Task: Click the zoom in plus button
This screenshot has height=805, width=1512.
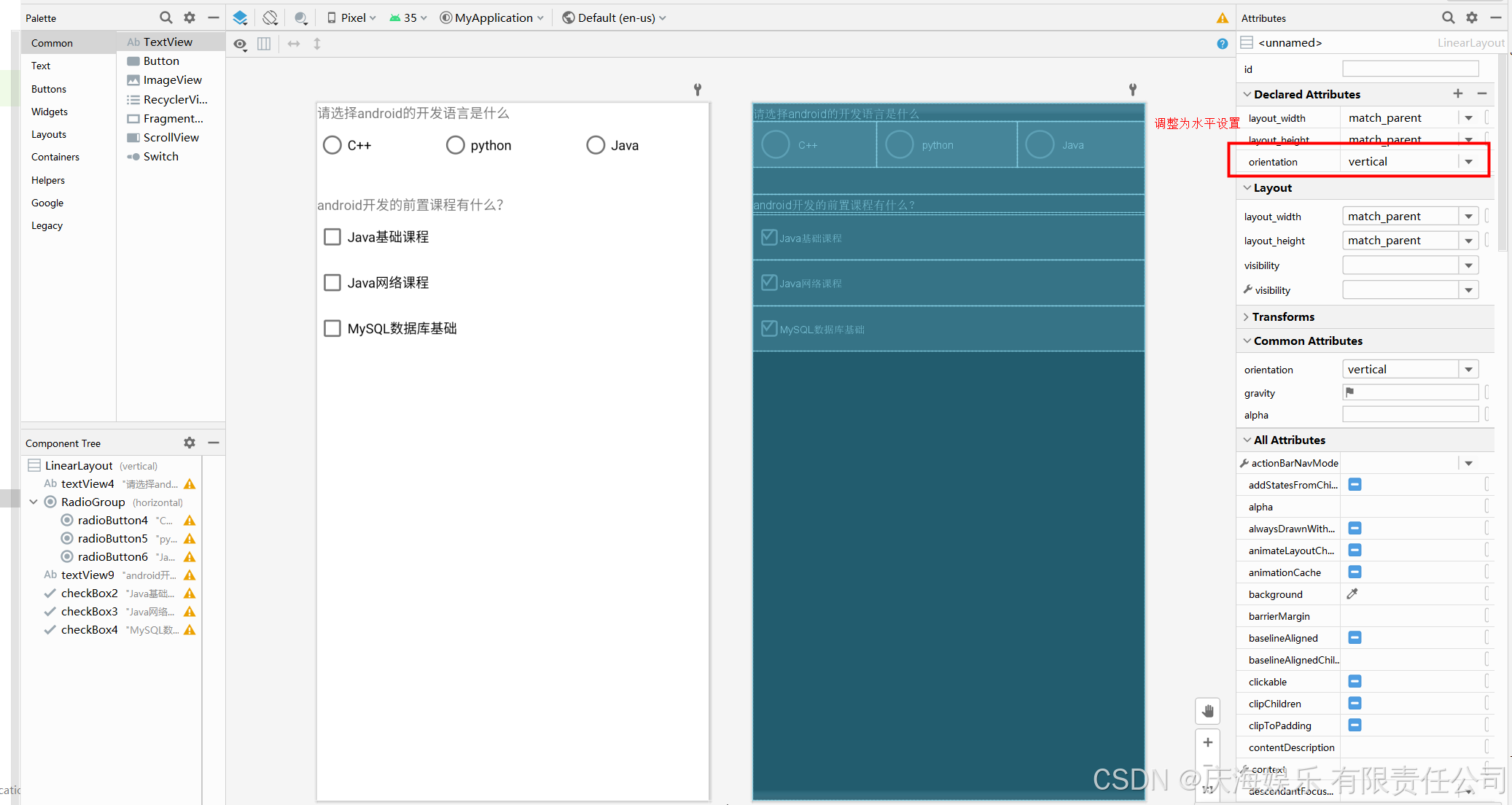Action: pos(1208,742)
